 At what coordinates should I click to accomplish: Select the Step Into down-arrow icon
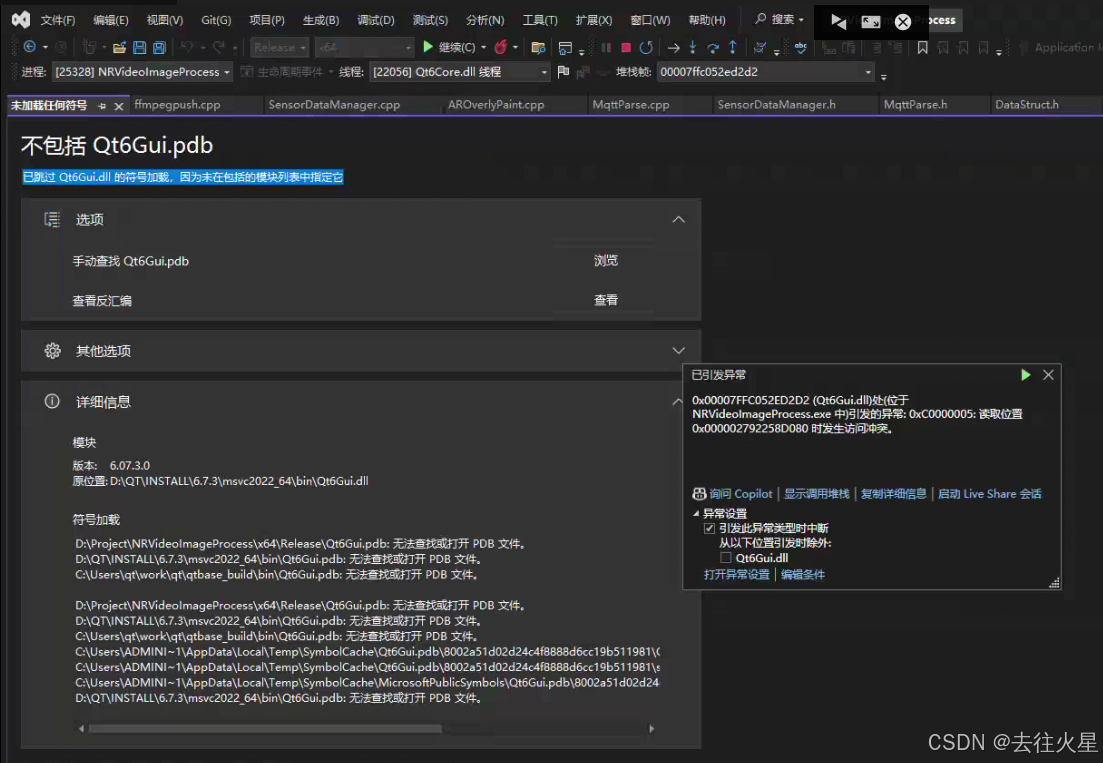pos(693,47)
